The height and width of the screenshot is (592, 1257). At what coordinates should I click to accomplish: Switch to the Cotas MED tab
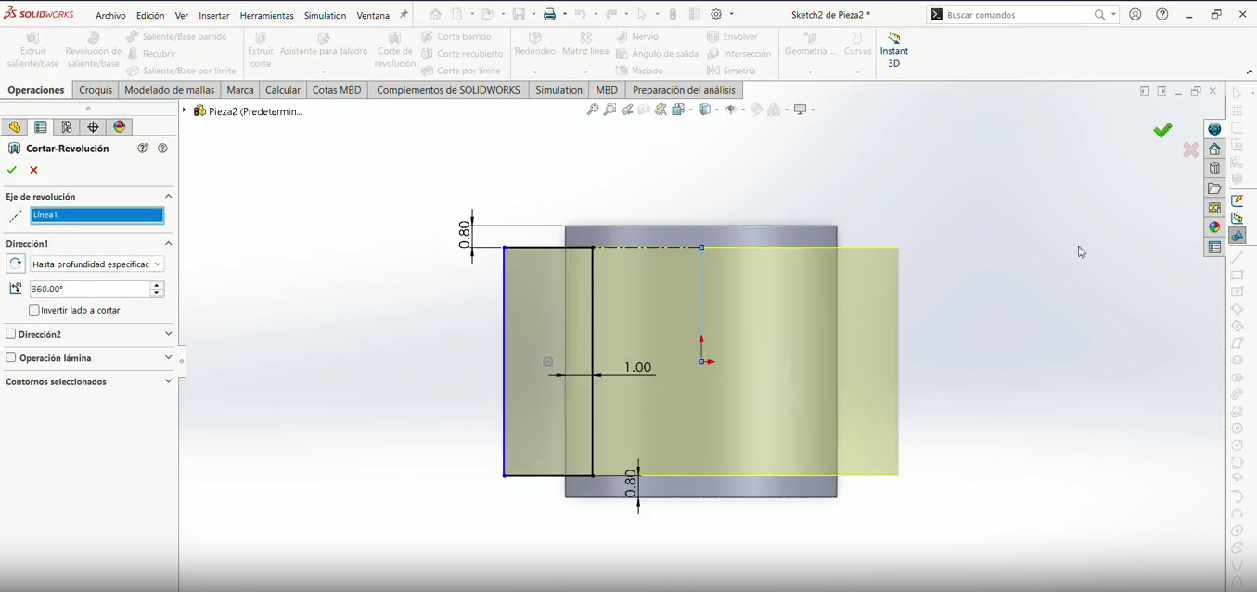coord(337,90)
